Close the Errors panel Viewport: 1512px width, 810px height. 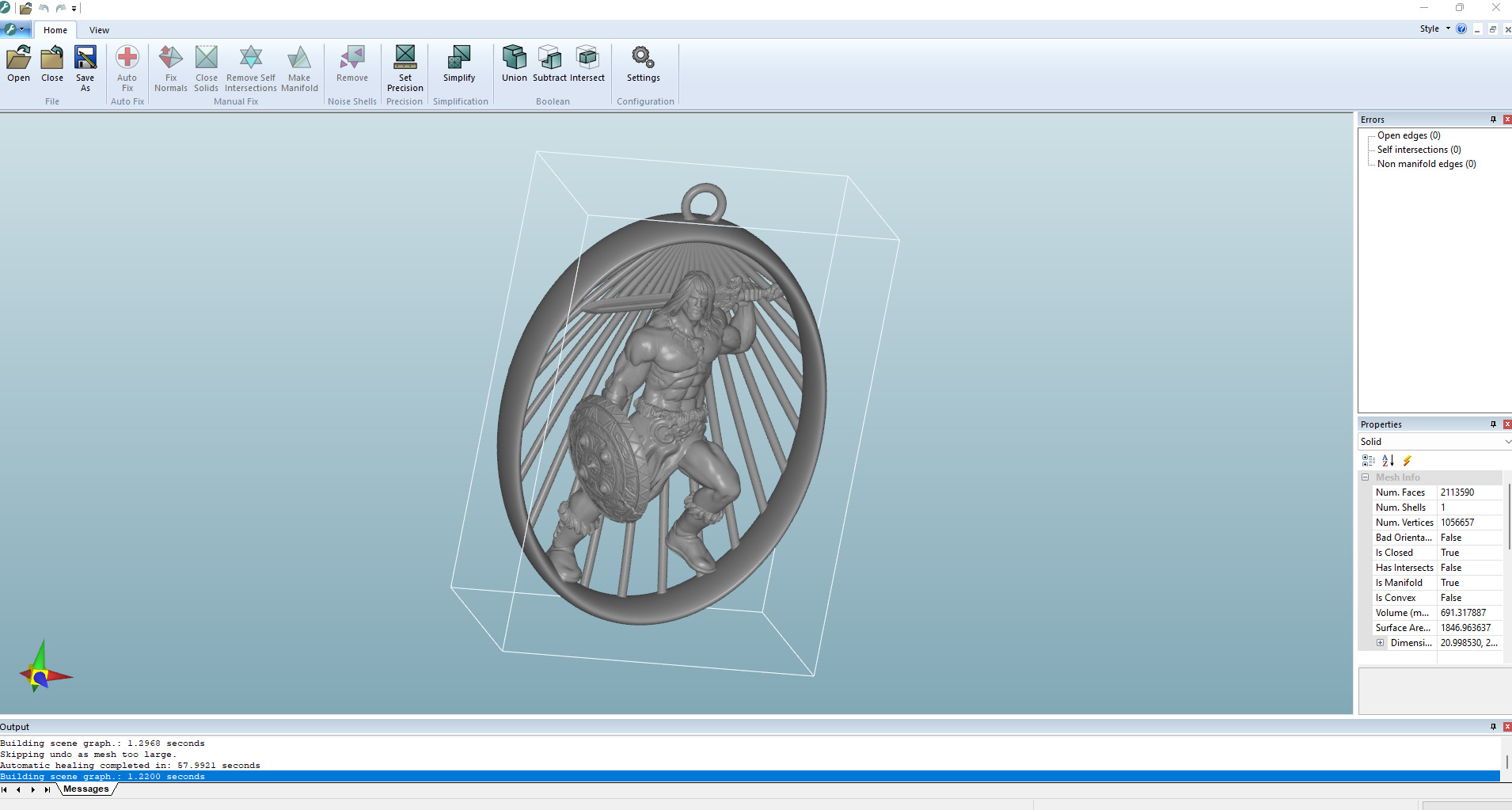(1507, 120)
